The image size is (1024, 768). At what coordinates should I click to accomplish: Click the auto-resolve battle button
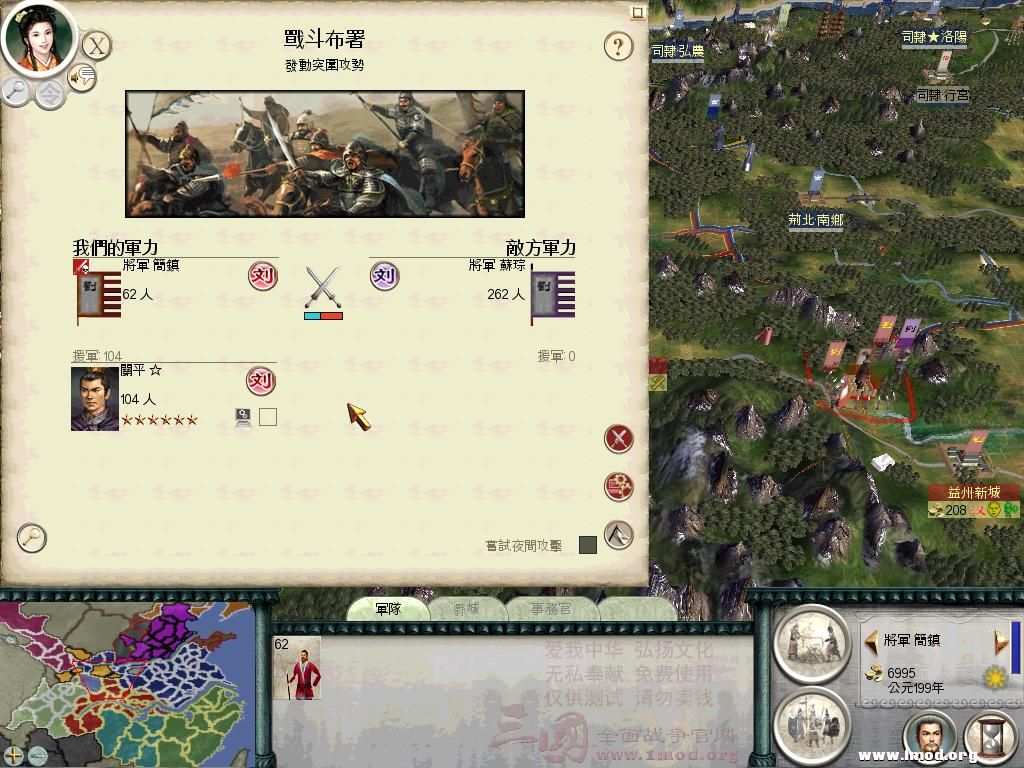tap(618, 487)
